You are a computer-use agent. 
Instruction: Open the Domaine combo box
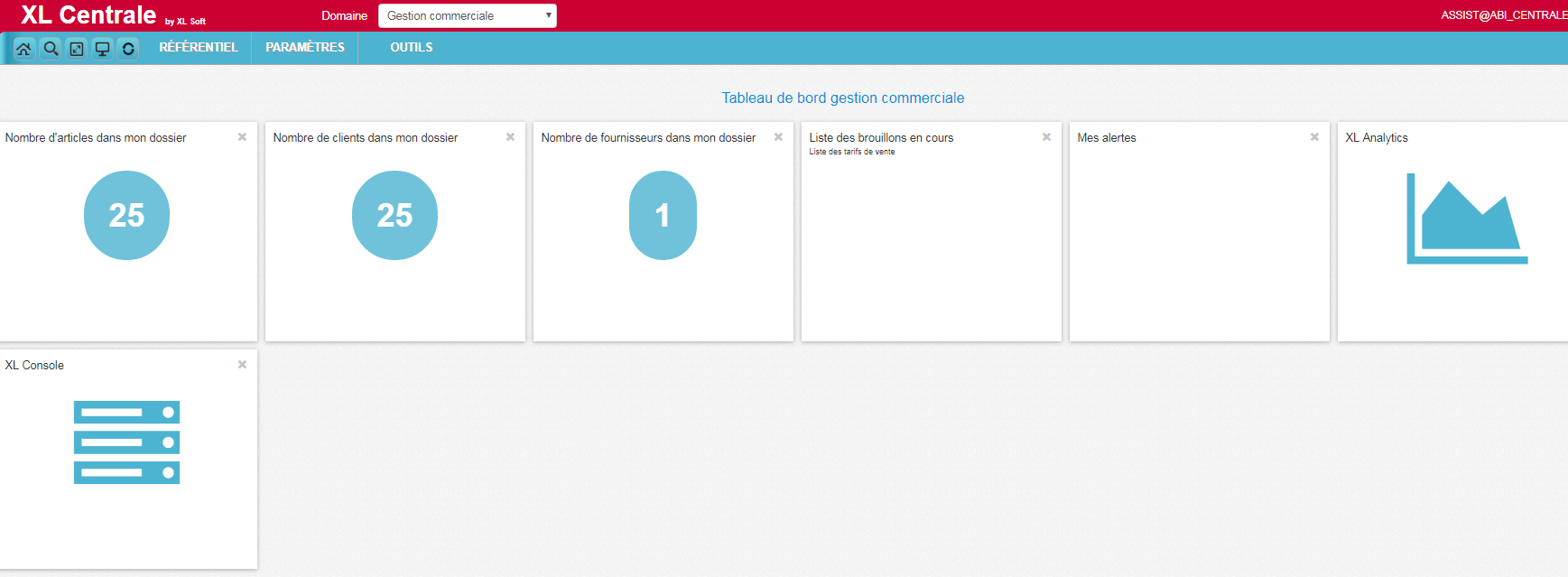tap(468, 15)
